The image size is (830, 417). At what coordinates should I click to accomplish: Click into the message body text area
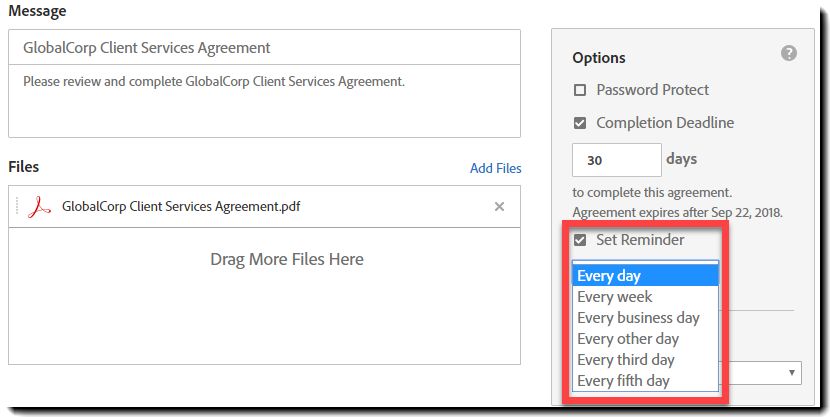point(264,101)
